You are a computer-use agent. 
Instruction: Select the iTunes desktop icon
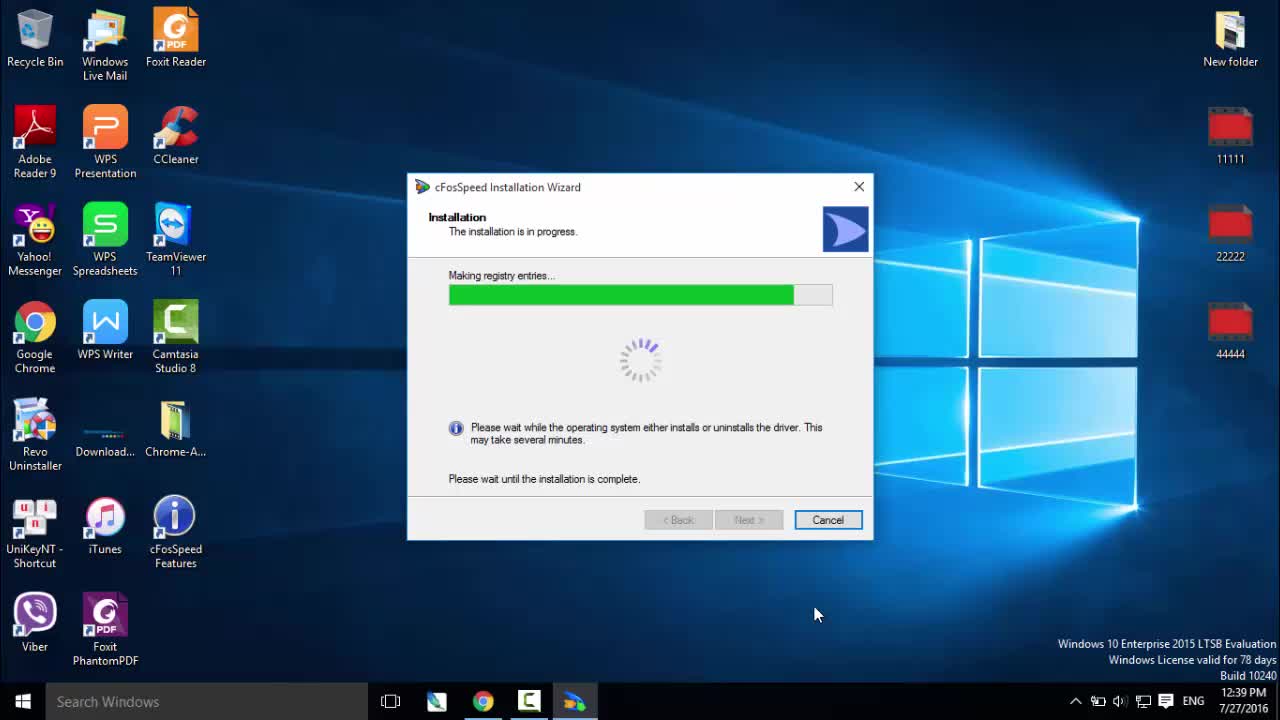[x=105, y=526]
